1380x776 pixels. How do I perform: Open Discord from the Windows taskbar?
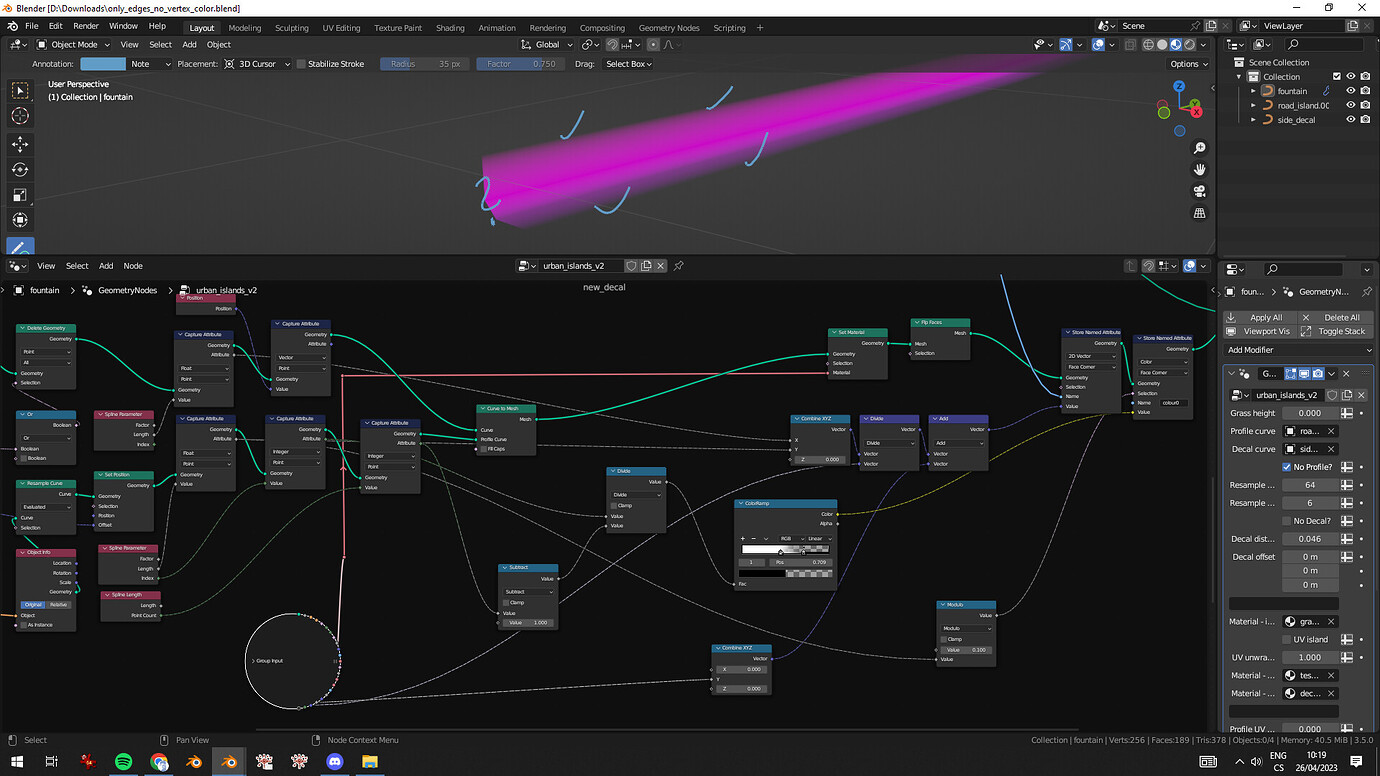tap(334, 762)
